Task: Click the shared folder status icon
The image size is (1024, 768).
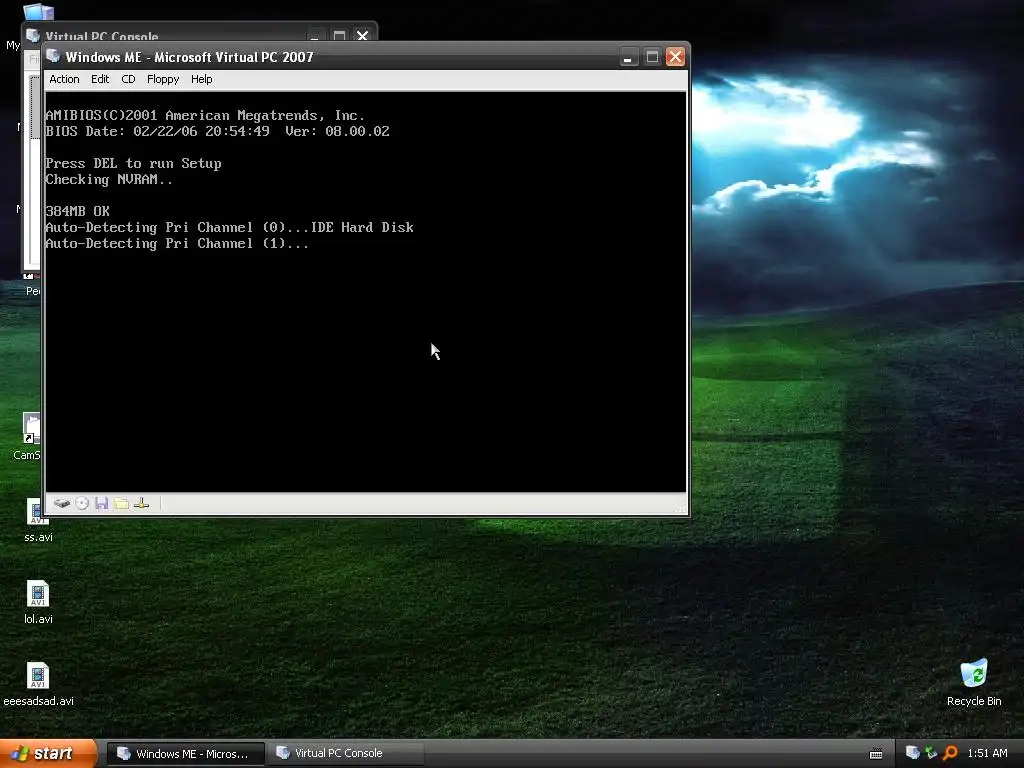Action: (x=121, y=503)
